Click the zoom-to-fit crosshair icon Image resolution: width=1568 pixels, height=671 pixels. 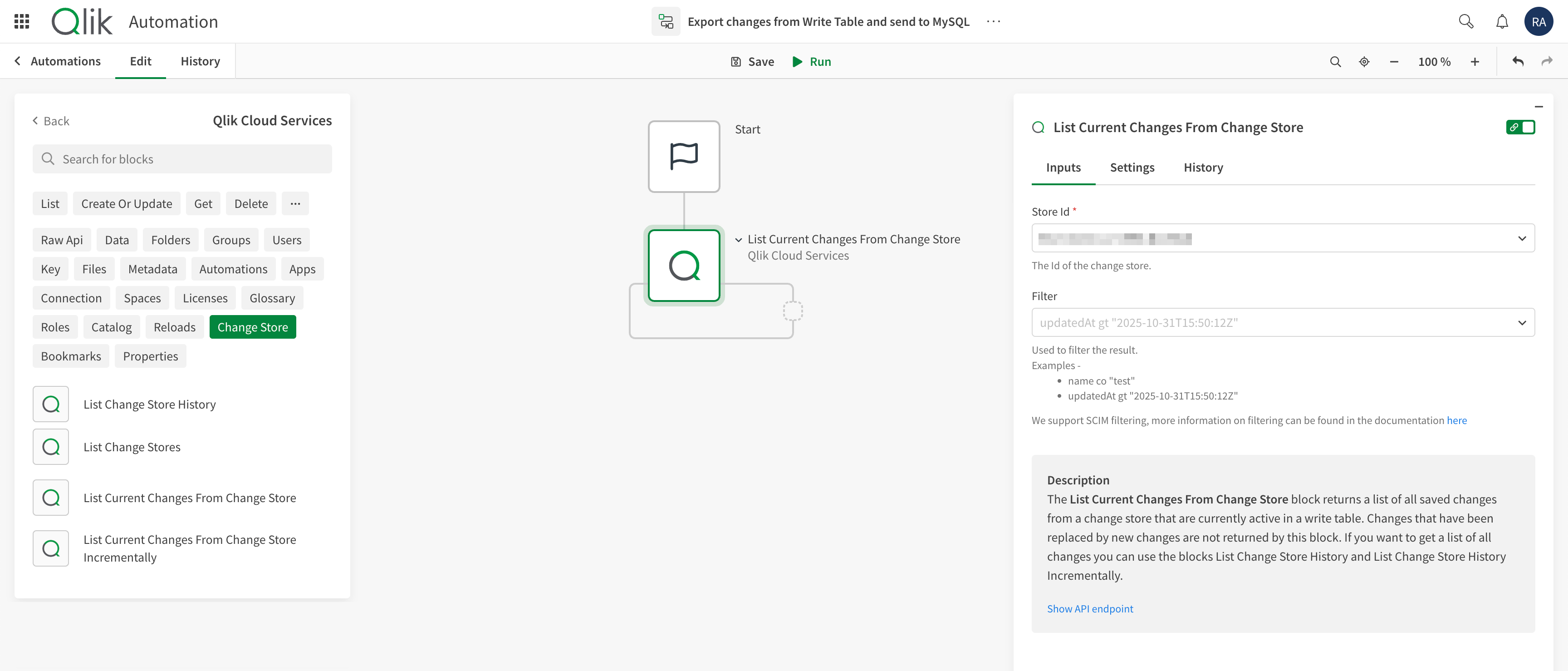pos(1363,61)
